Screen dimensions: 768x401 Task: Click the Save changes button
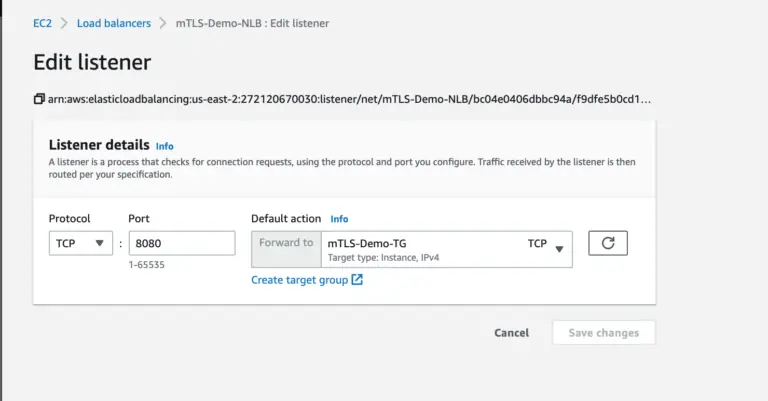pos(603,333)
